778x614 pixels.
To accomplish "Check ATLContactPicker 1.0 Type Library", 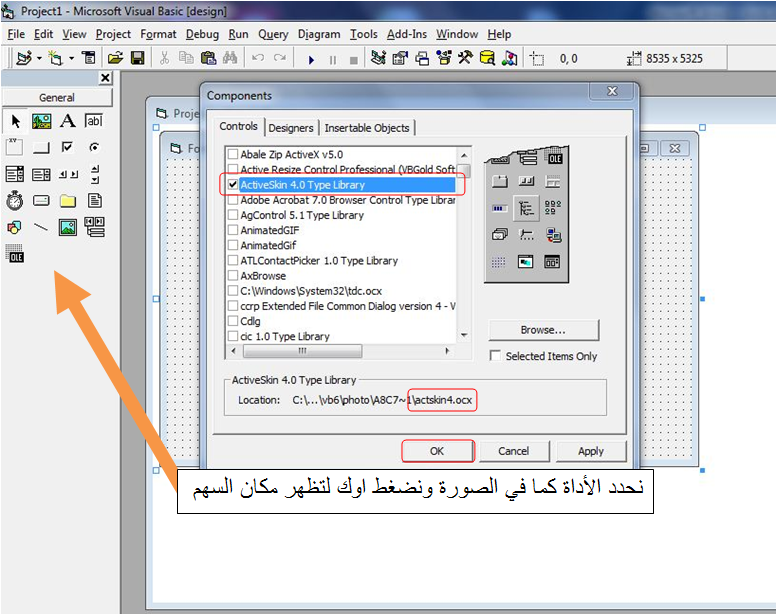I will (233, 261).
